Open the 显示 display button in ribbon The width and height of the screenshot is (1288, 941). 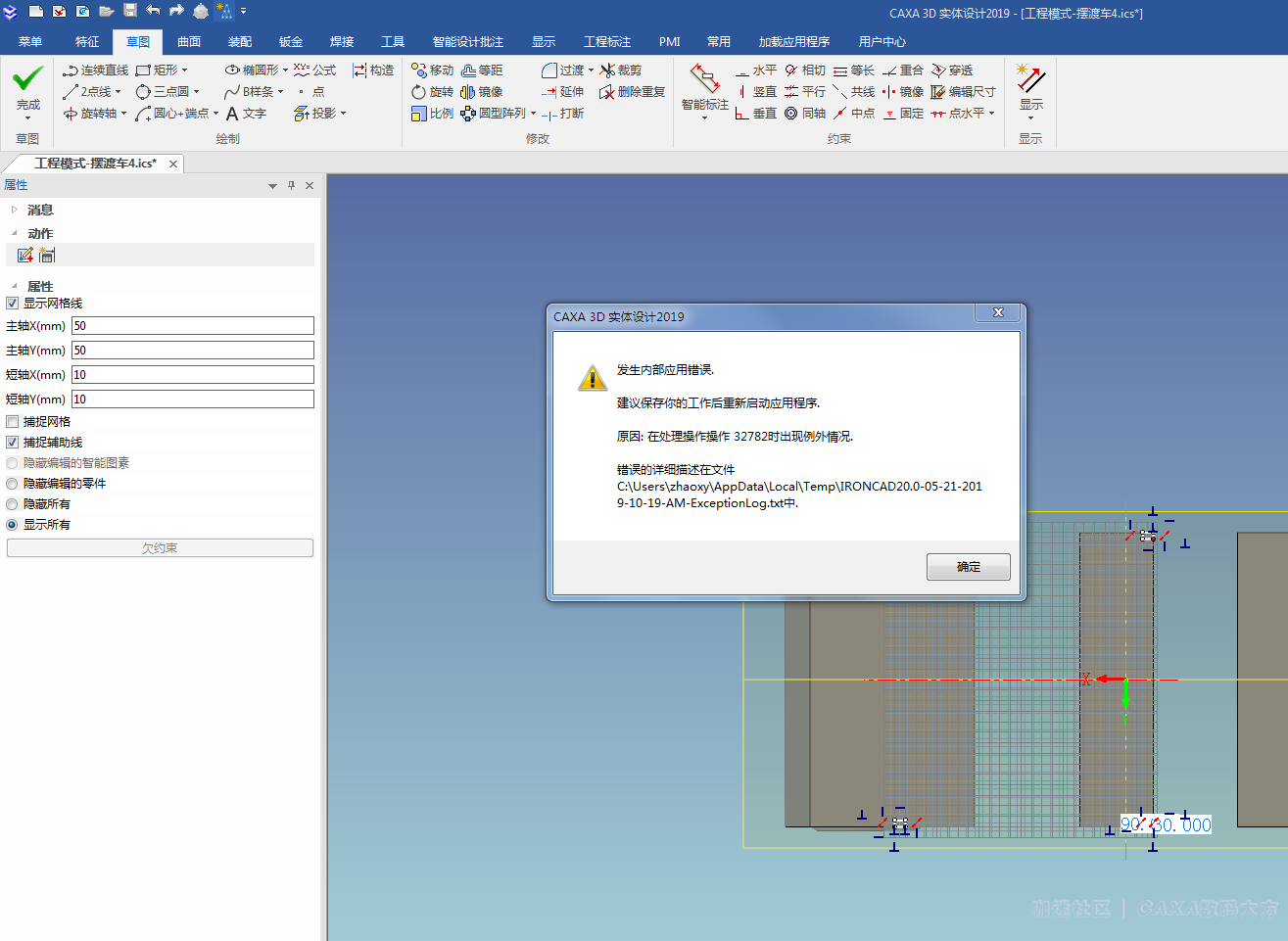(1031, 92)
